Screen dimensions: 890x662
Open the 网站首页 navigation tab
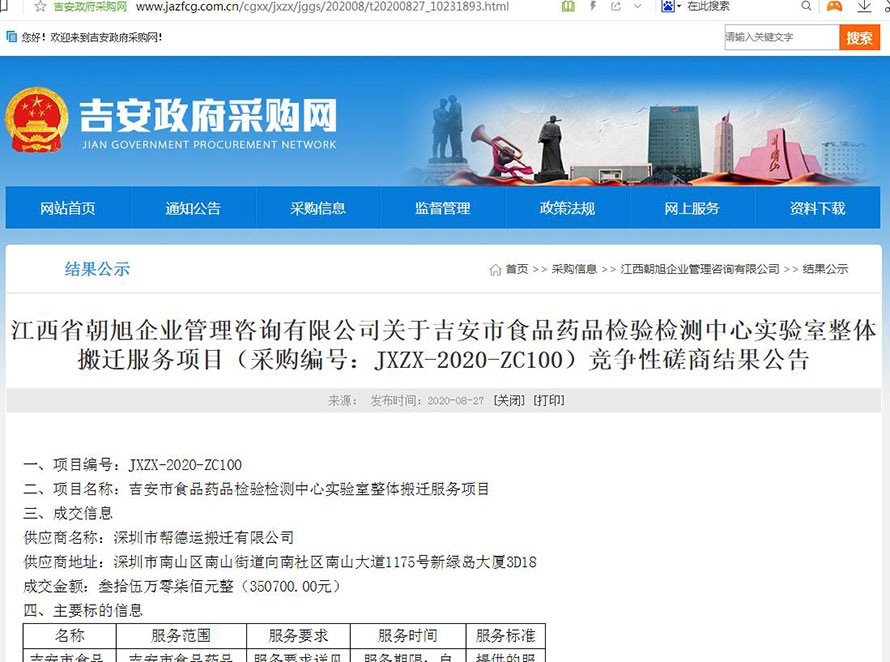(68, 209)
